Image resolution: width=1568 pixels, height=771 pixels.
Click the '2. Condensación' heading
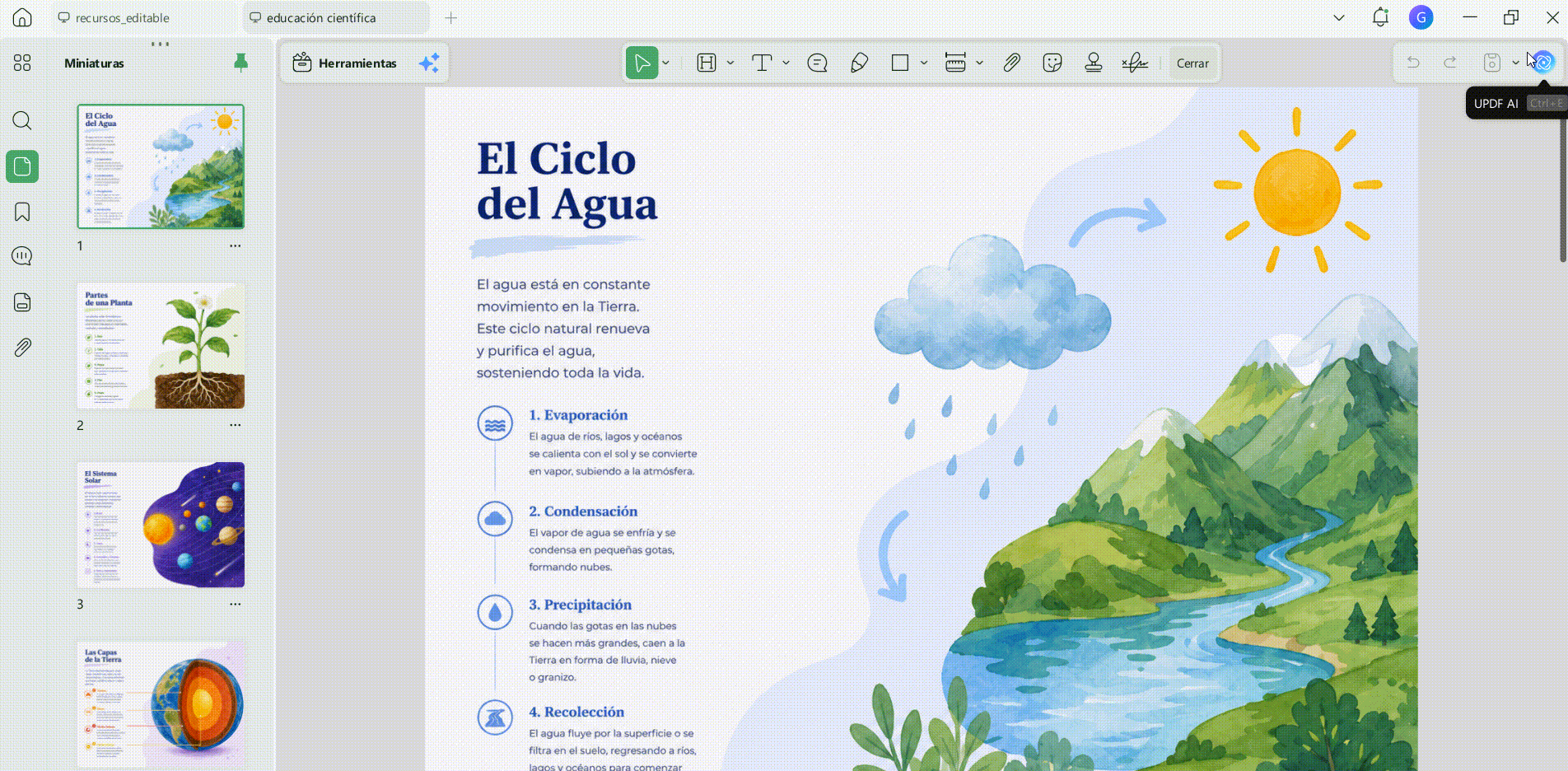point(583,512)
